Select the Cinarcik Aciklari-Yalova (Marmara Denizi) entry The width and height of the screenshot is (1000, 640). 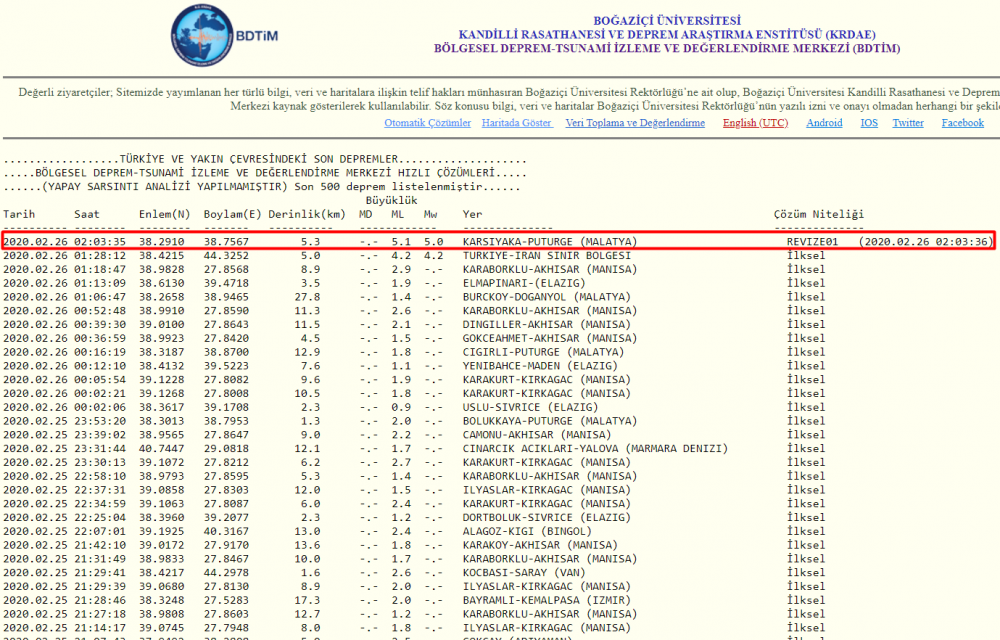(x=594, y=450)
